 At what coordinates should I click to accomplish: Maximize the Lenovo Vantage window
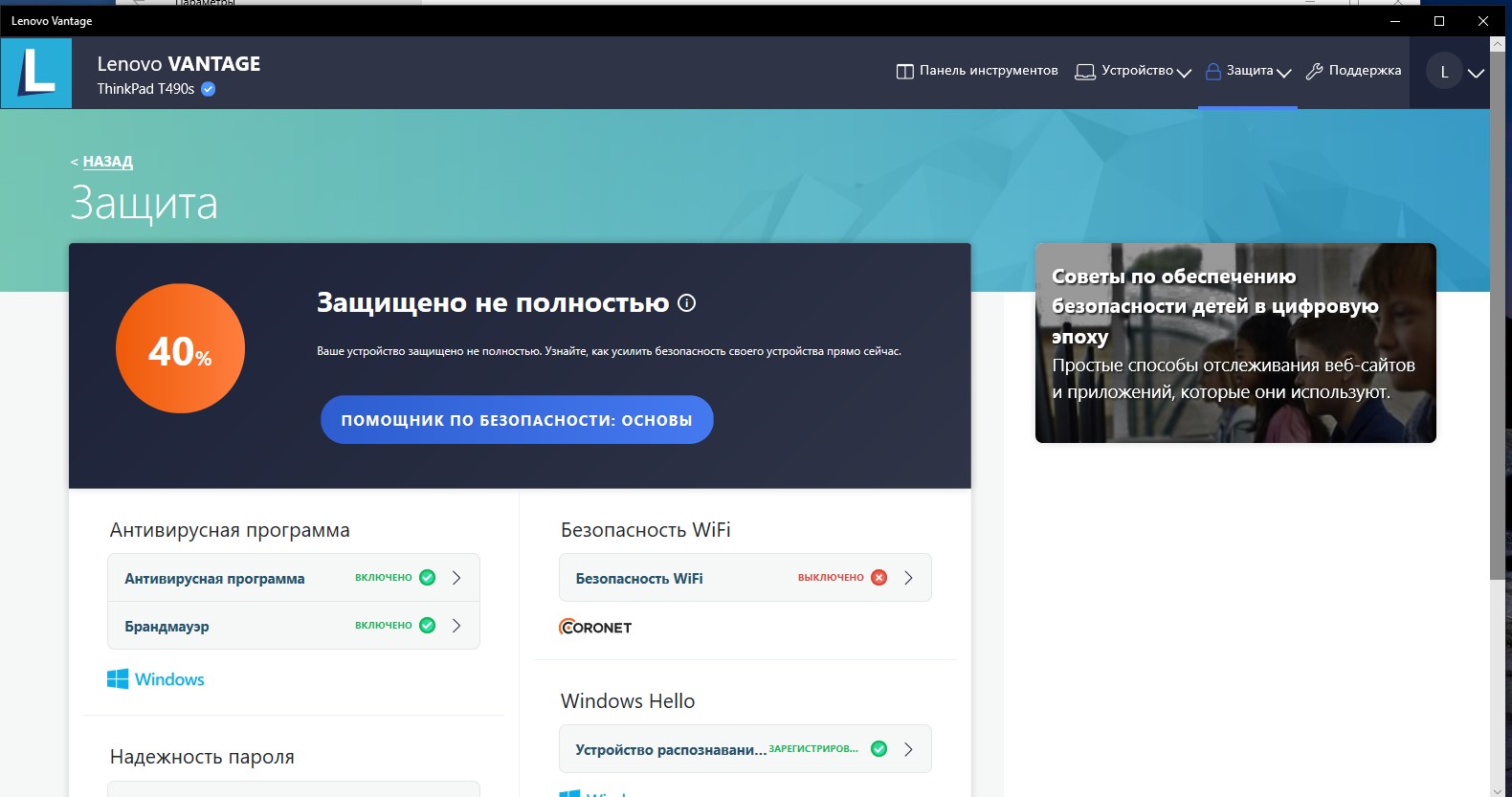click(x=1439, y=21)
